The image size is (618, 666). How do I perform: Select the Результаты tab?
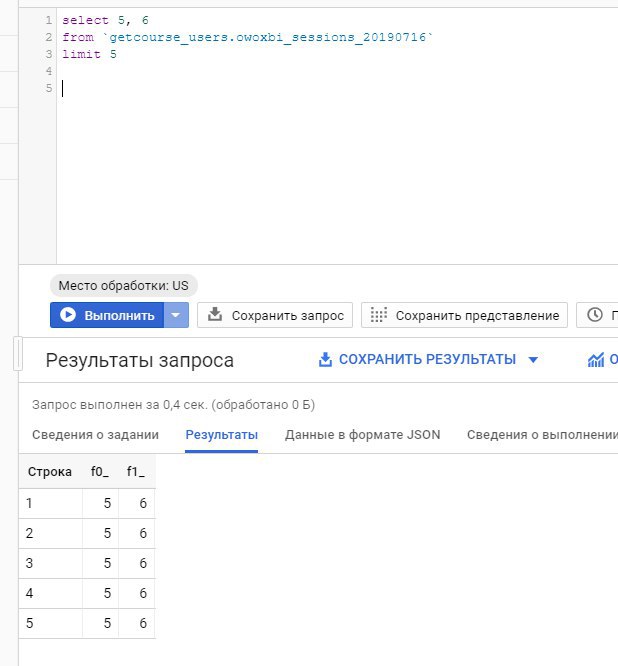pos(222,435)
